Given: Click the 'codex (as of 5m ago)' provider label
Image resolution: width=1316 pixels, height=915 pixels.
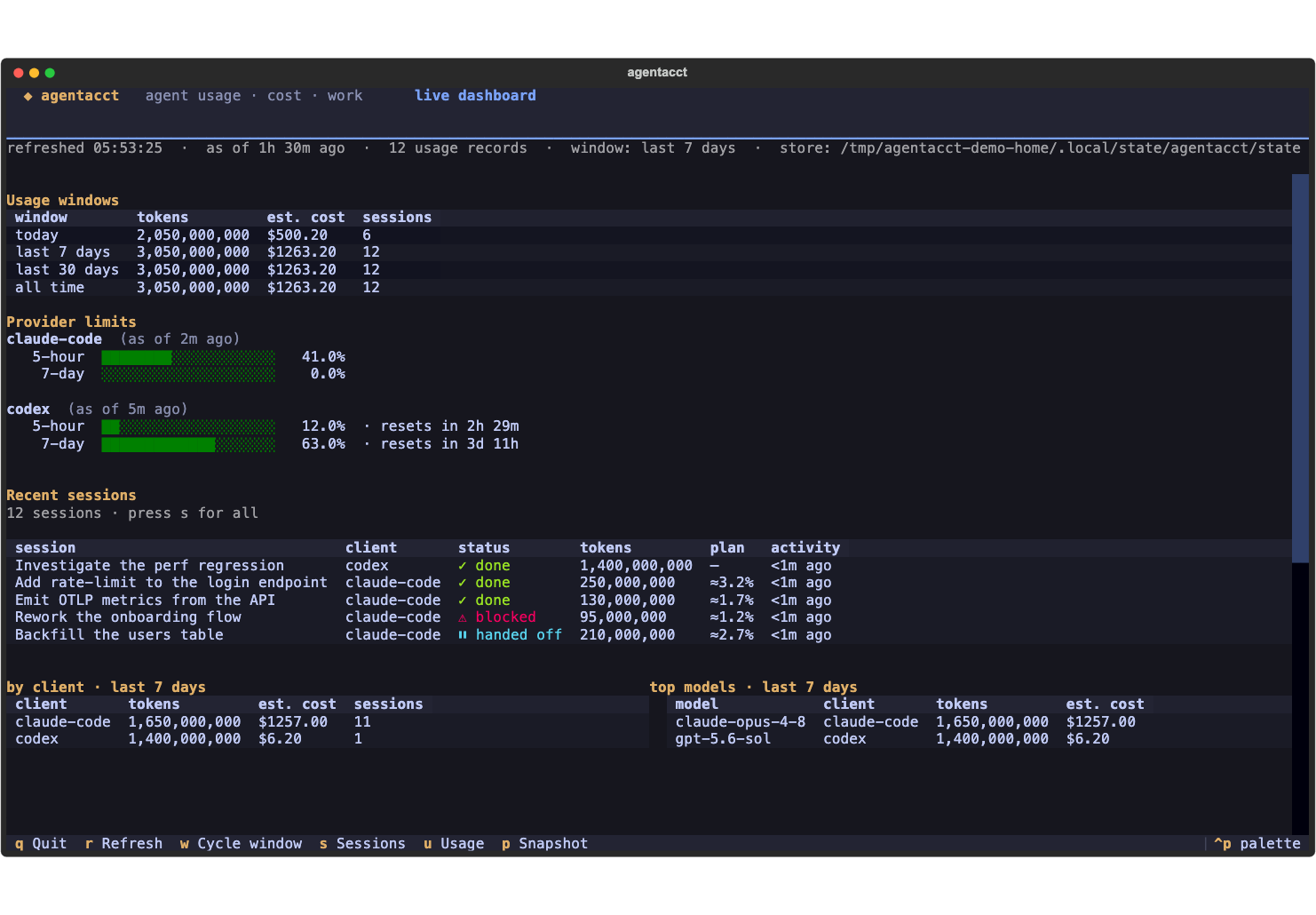Looking at the screenshot, I should click(x=97, y=410).
